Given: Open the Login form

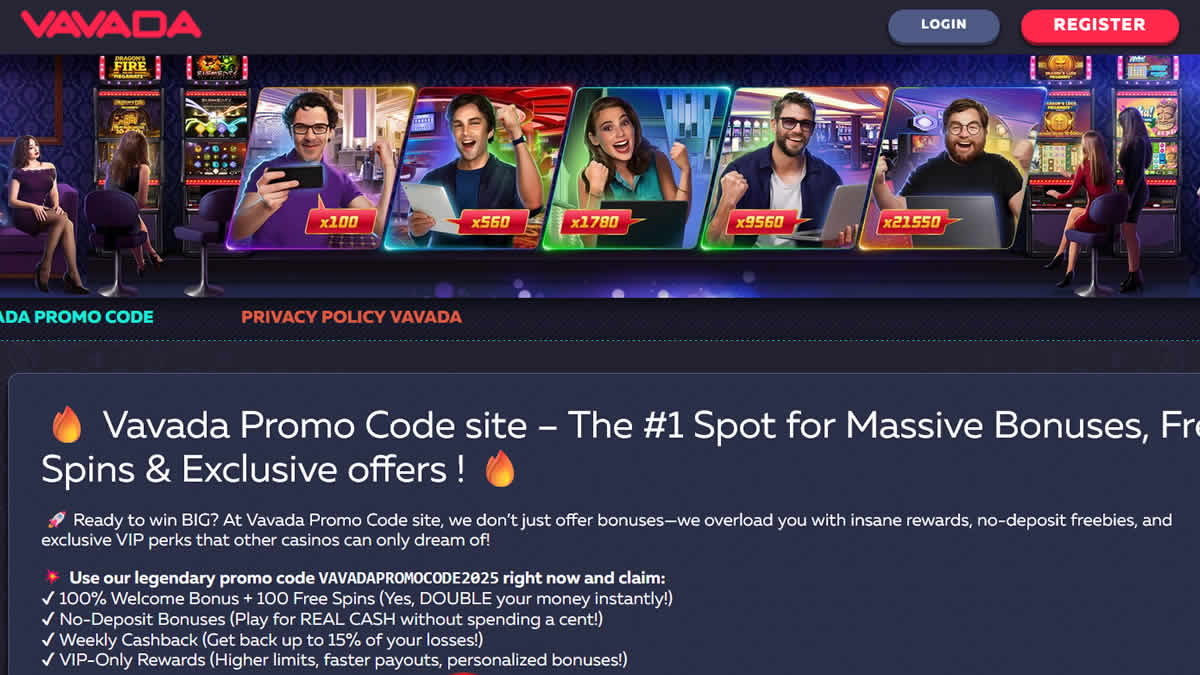Looking at the screenshot, I should pyautogui.click(x=943, y=25).
